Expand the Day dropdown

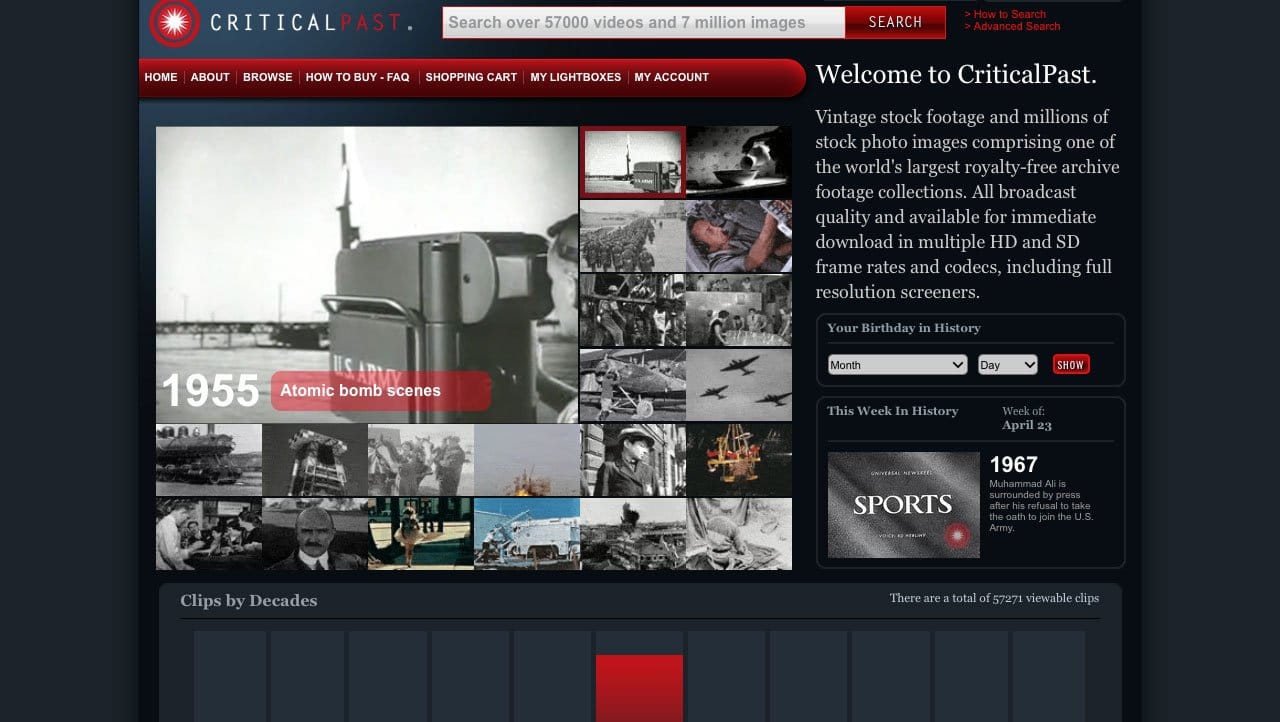tap(1007, 364)
